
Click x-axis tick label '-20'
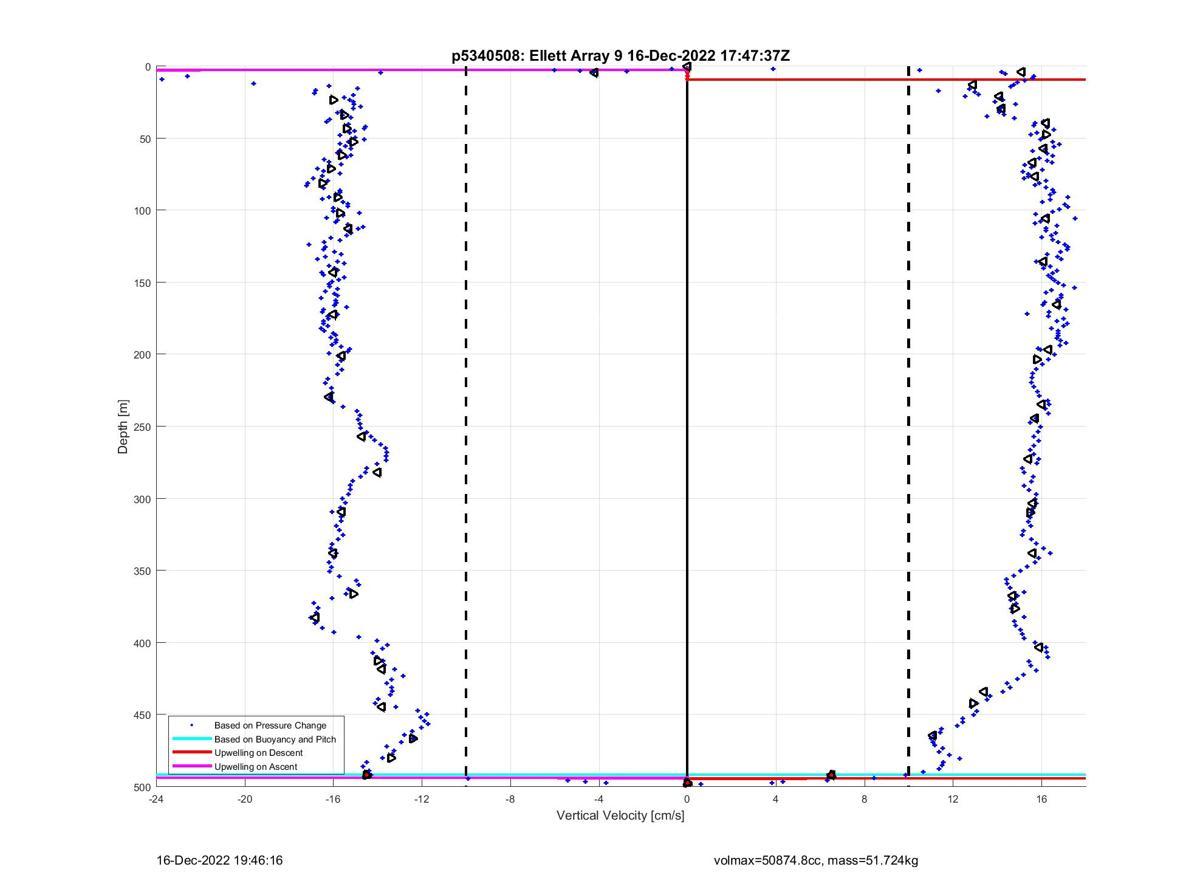[244, 799]
